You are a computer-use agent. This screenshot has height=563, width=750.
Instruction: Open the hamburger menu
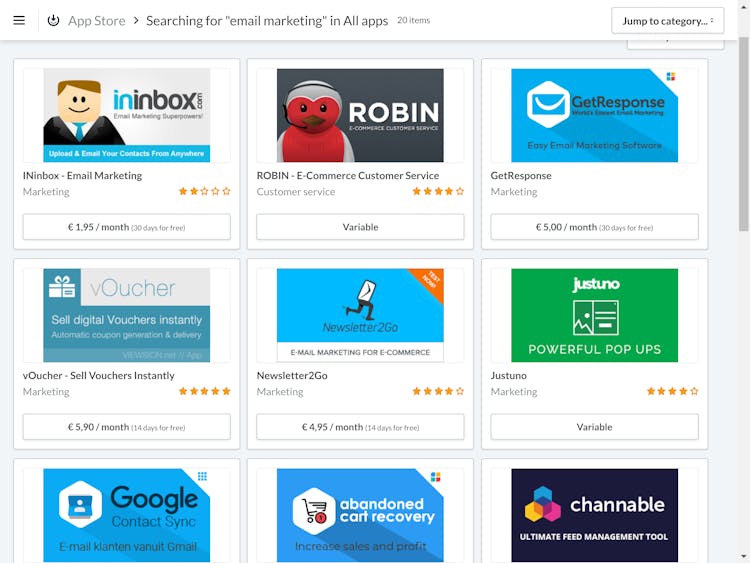tap(19, 20)
